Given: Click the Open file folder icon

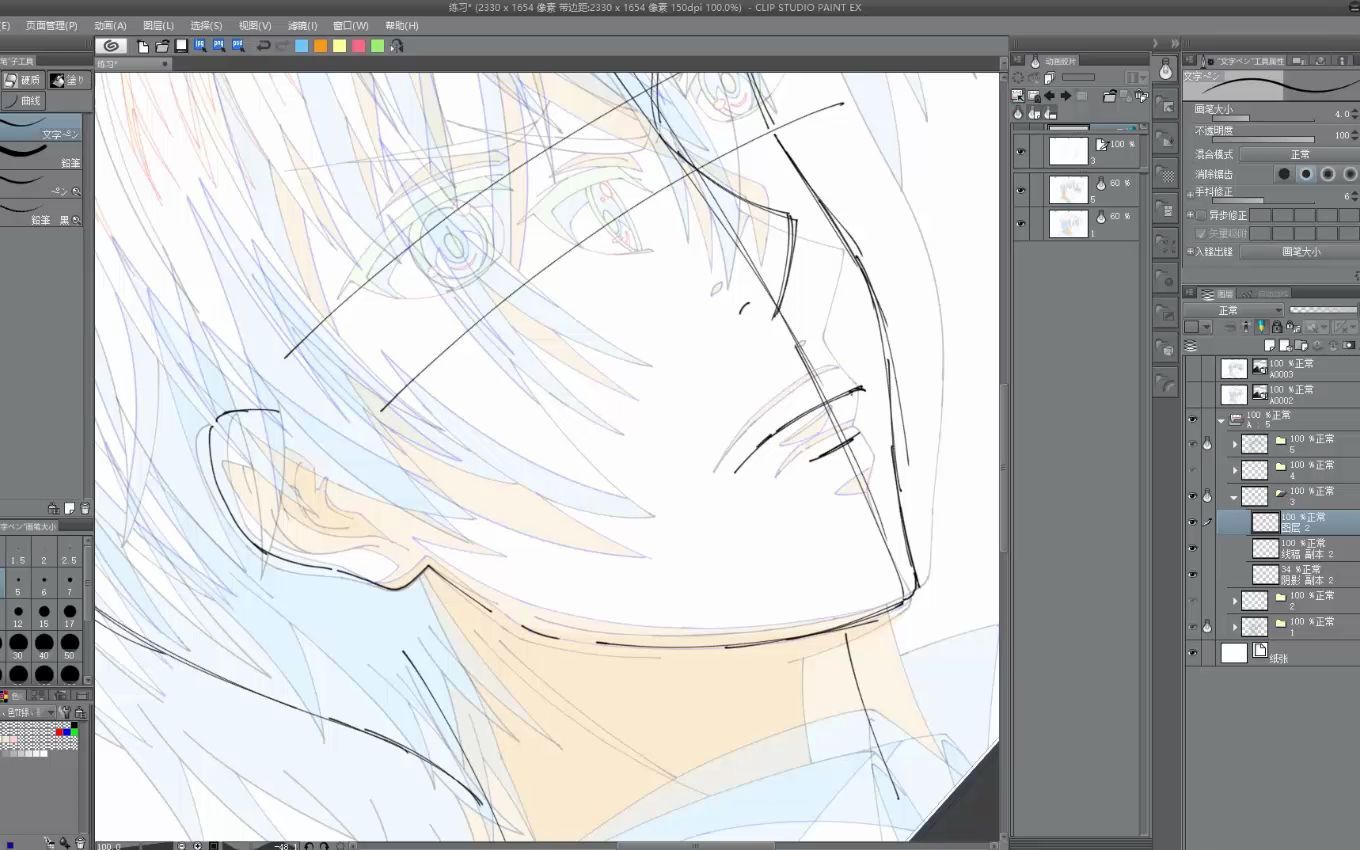Looking at the screenshot, I should point(162,46).
